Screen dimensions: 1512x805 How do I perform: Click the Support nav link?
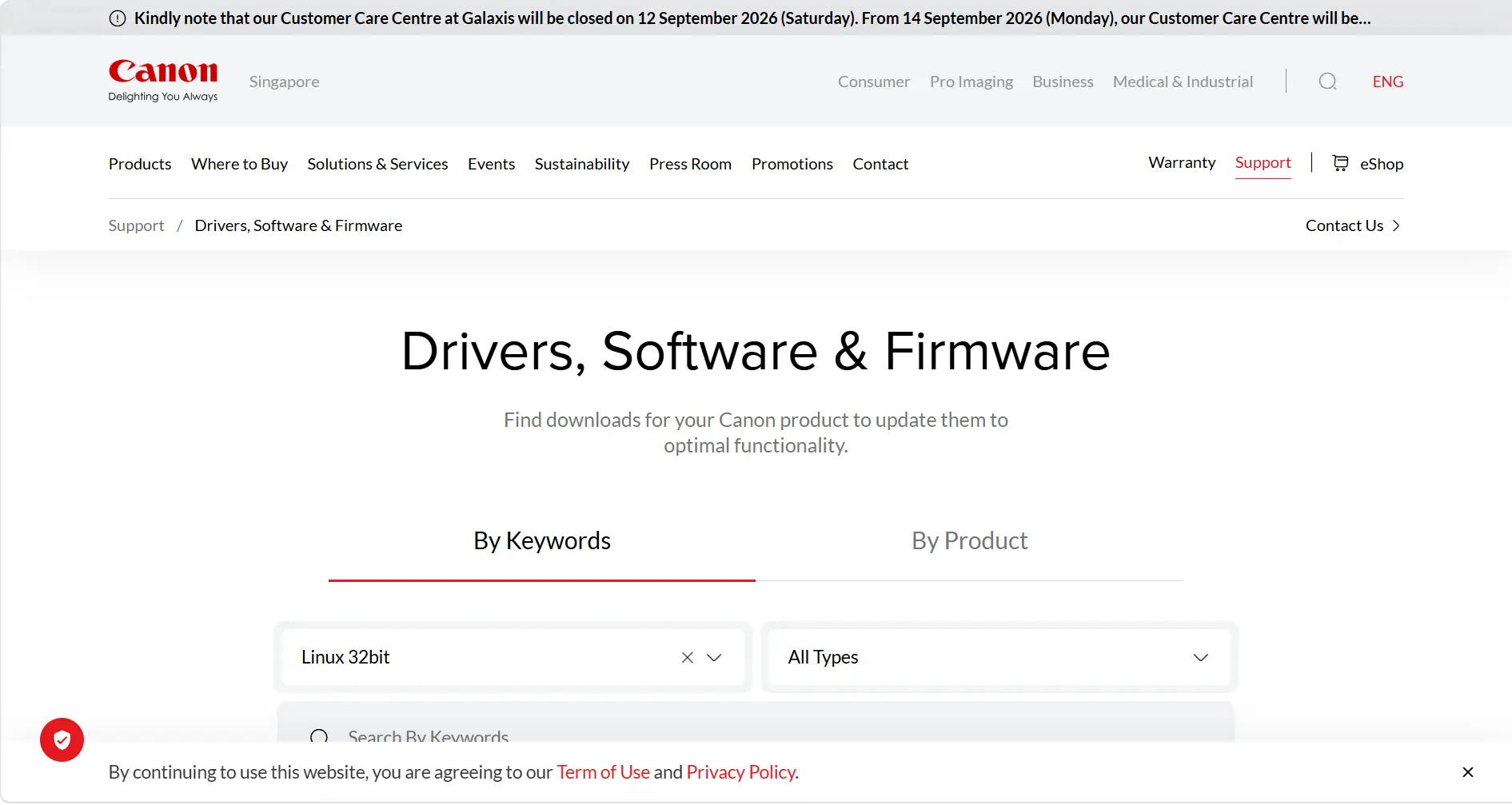click(x=1263, y=162)
